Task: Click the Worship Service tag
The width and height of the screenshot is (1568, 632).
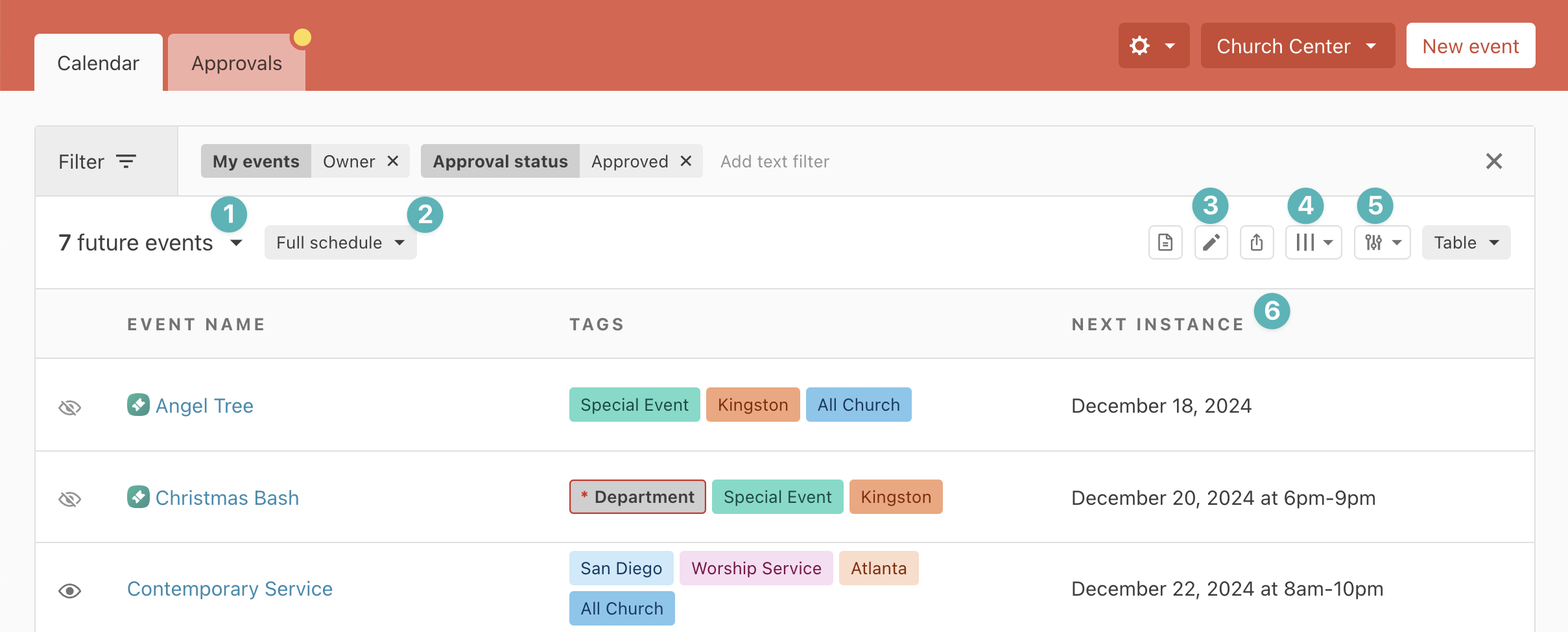Action: pyautogui.click(x=756, y=568)
